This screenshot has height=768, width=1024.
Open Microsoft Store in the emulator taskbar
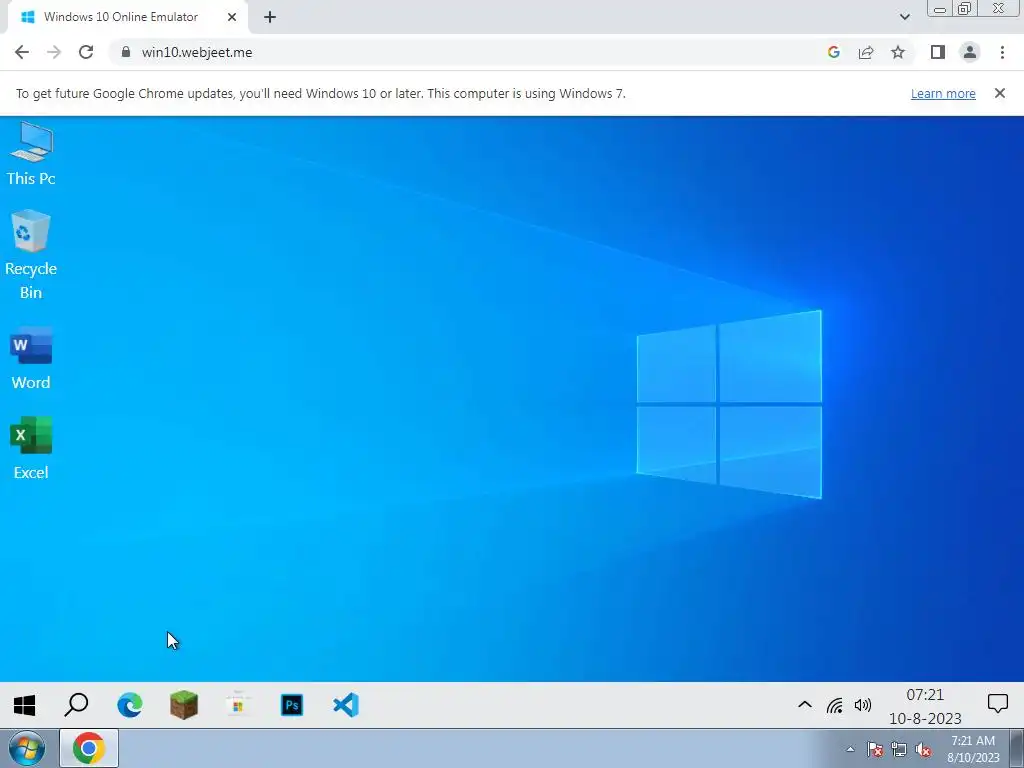coord(238,705)
